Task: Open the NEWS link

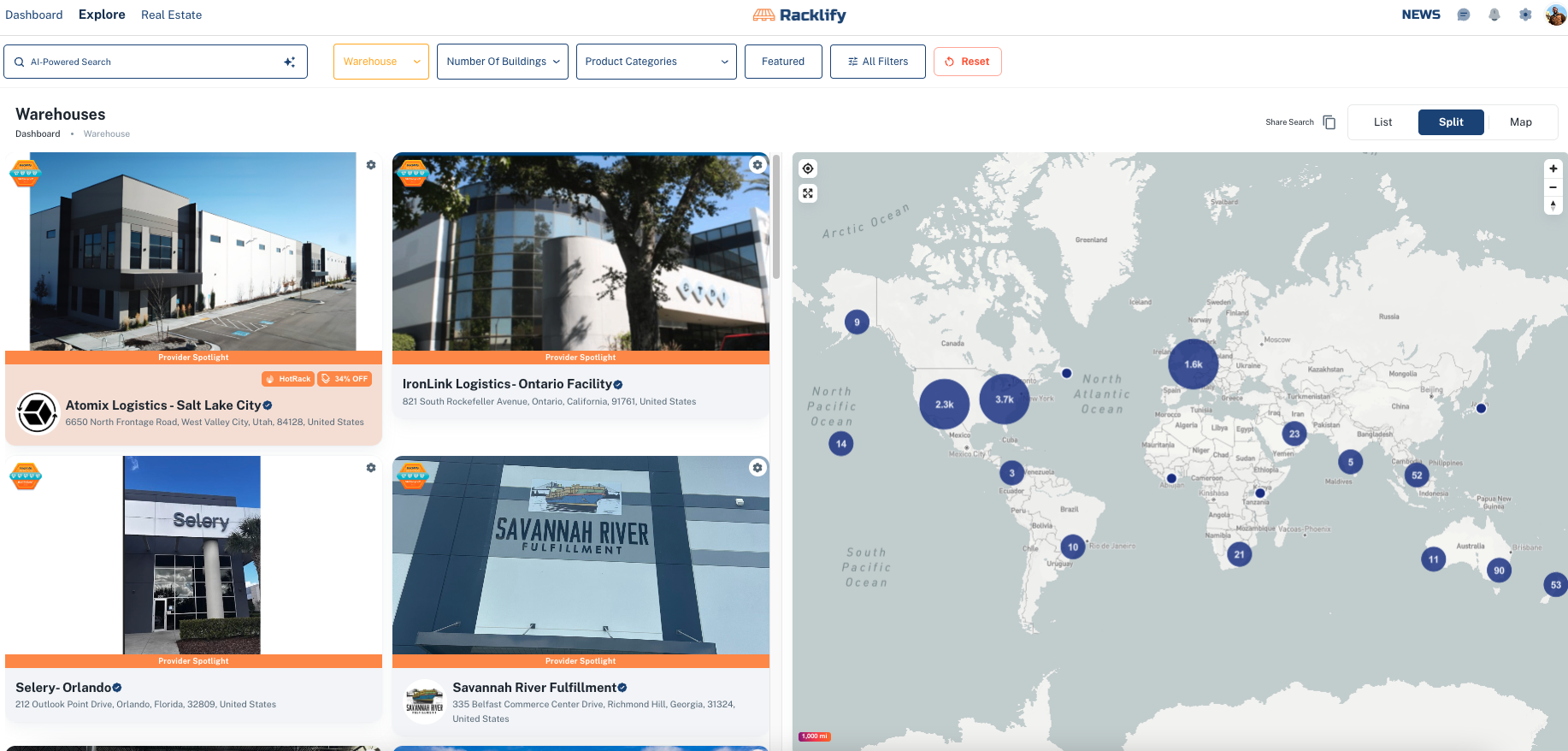Action: [x=1421, y=15]
